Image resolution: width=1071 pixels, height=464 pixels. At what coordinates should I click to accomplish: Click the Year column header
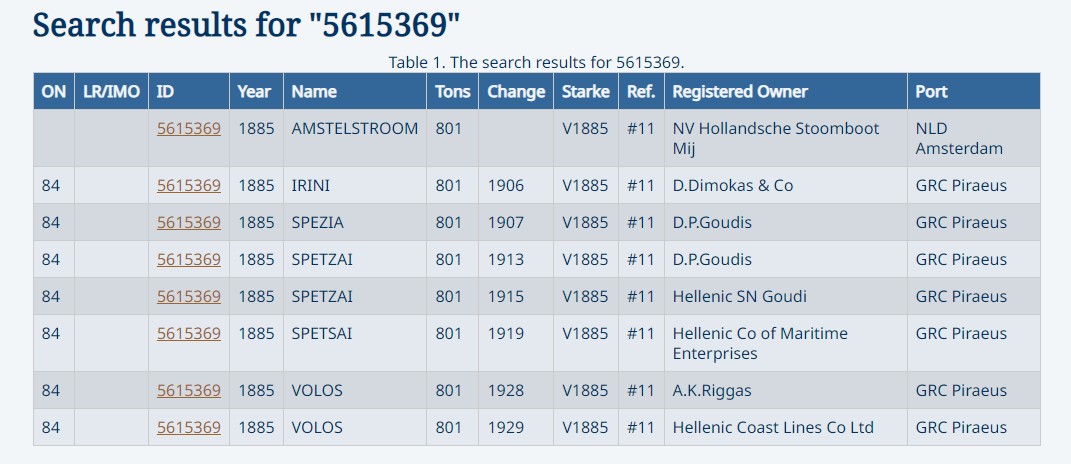click(254, 92)
